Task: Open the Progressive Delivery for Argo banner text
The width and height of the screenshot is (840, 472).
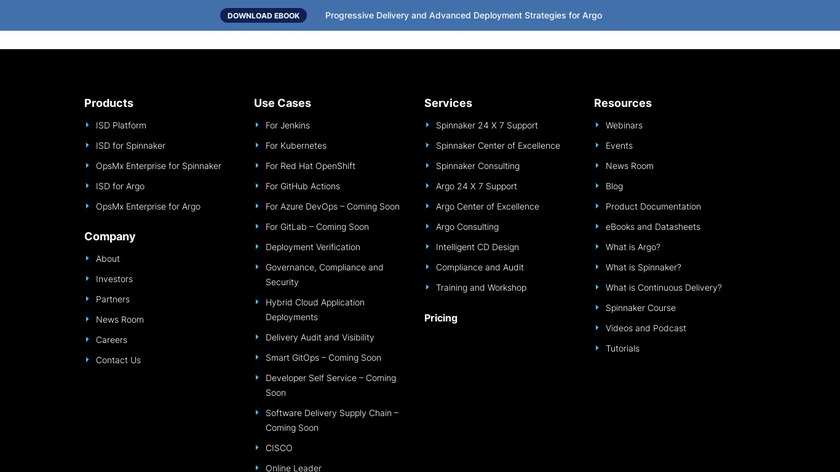Action: (x=463, y=16)
